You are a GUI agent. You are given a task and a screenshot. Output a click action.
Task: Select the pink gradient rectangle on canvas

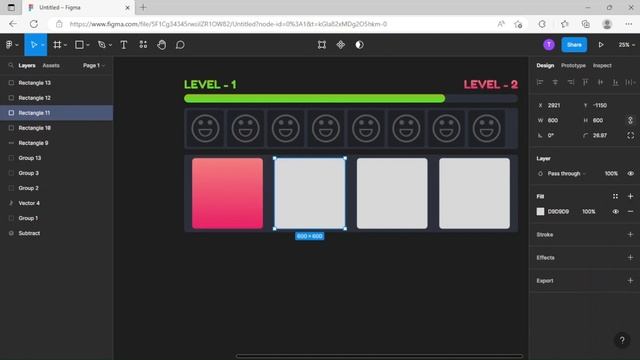(227, 193)
